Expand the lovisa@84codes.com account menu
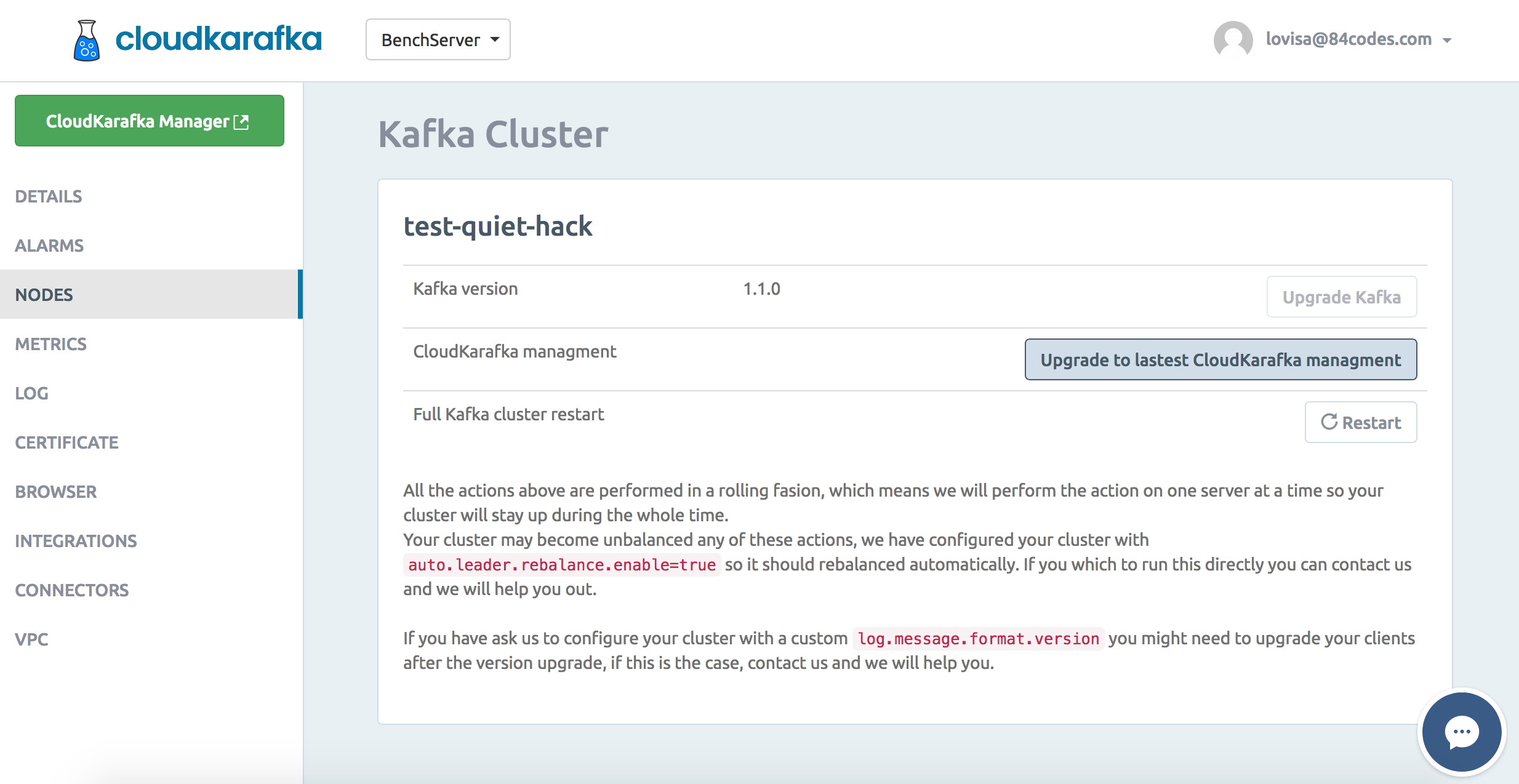This screenshot has width=1519, height=784. 1359,39
